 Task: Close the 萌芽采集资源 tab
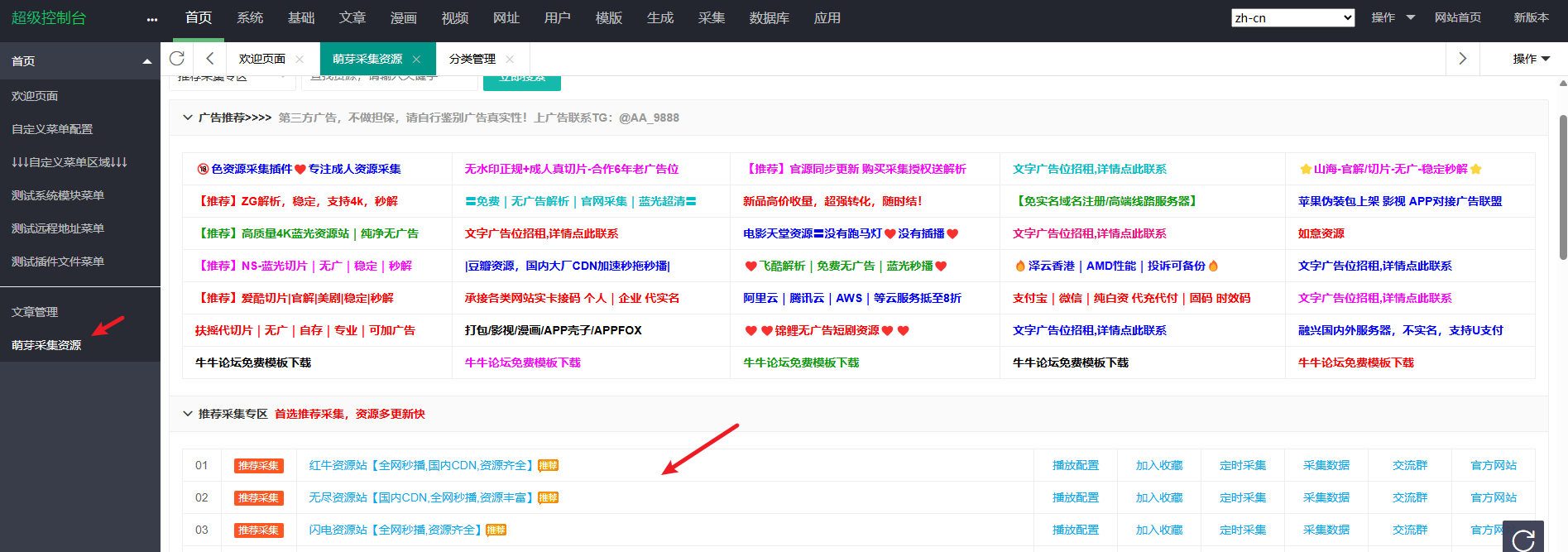[416, 60]
